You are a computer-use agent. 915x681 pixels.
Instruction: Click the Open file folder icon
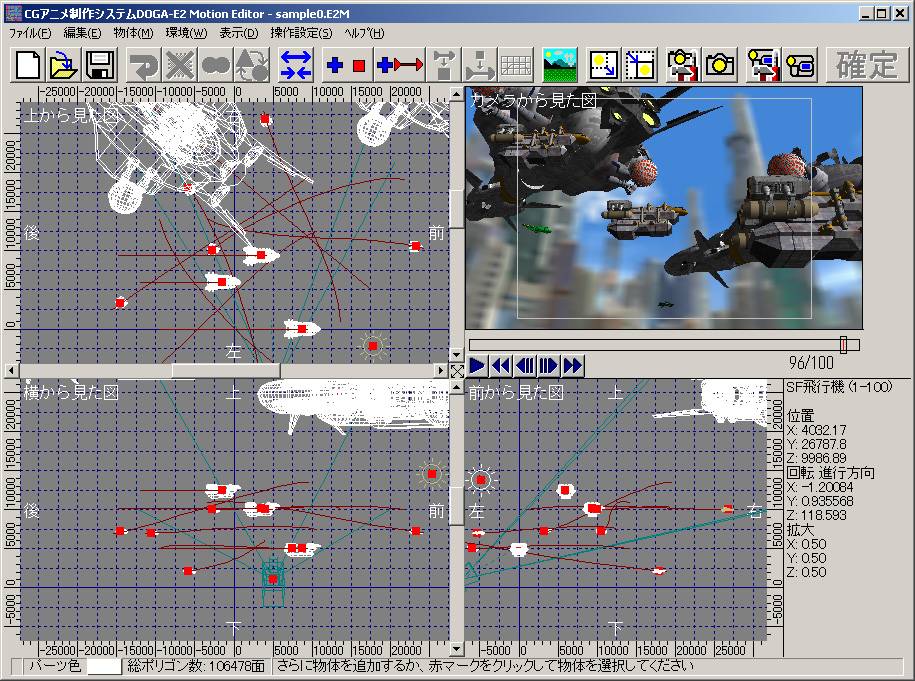pyautogui.click(x=64, y=66)
